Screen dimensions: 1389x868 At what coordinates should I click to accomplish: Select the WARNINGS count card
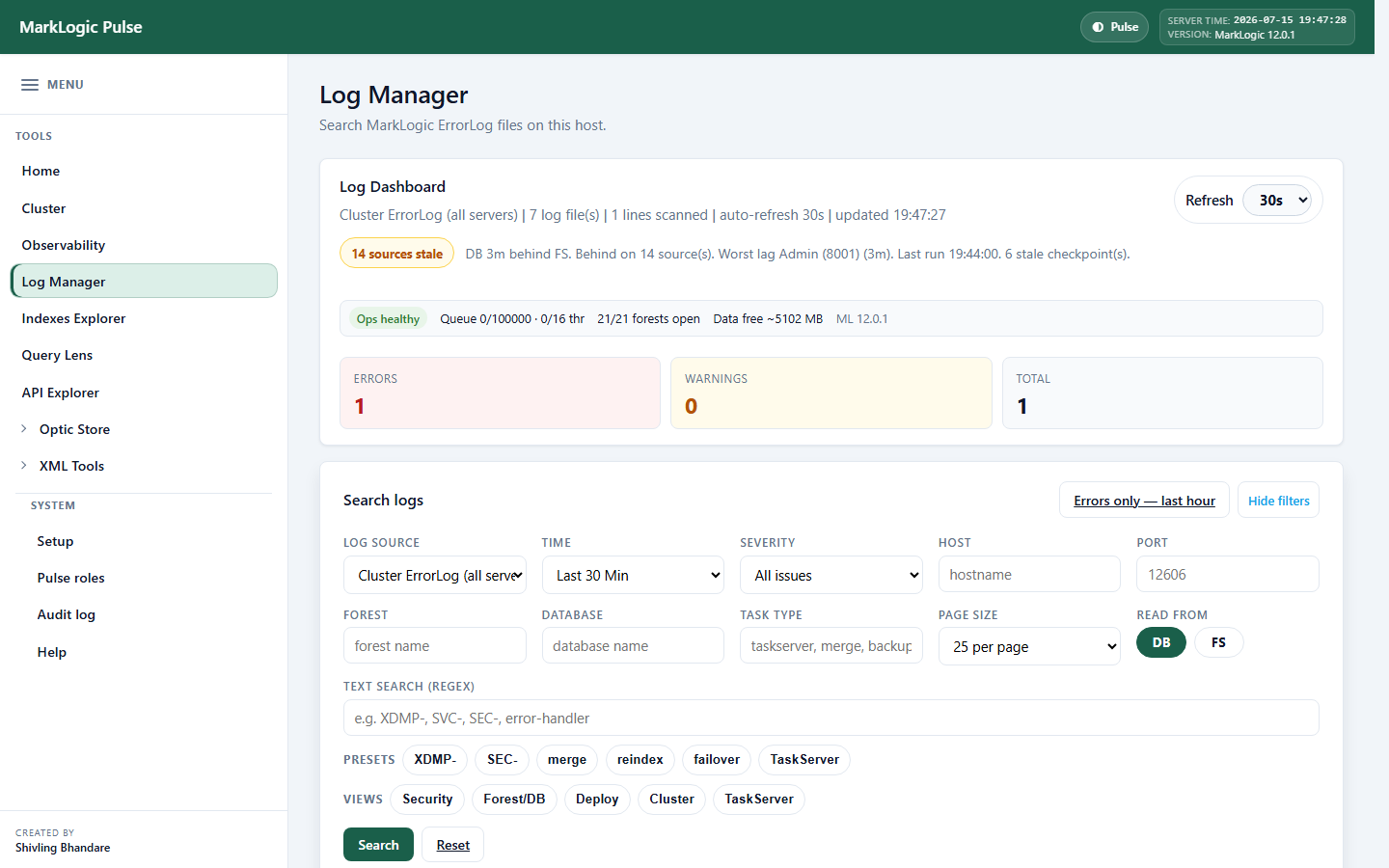click(x=831, y=393)
